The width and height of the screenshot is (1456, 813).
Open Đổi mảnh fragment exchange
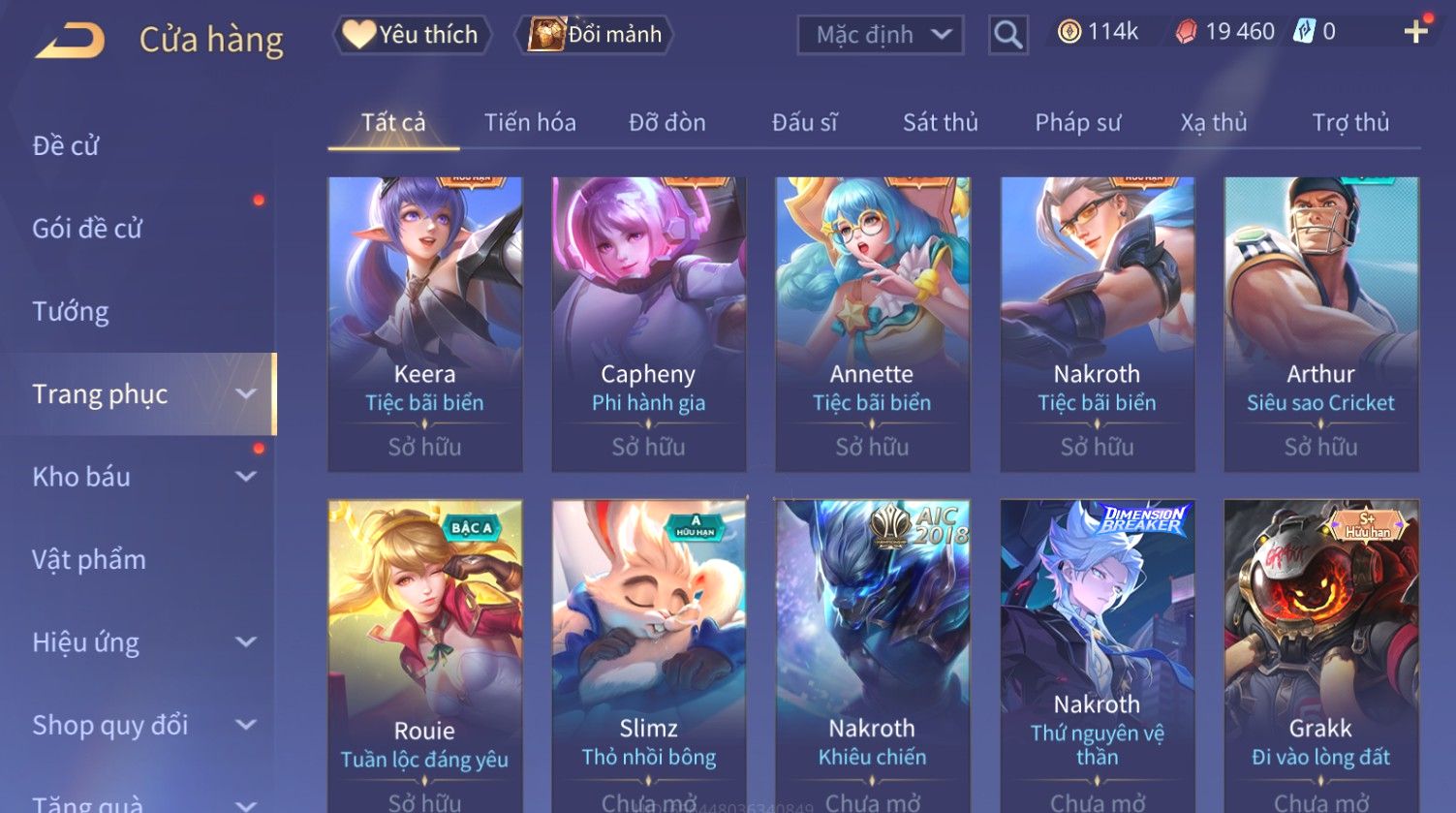point(595,35)
